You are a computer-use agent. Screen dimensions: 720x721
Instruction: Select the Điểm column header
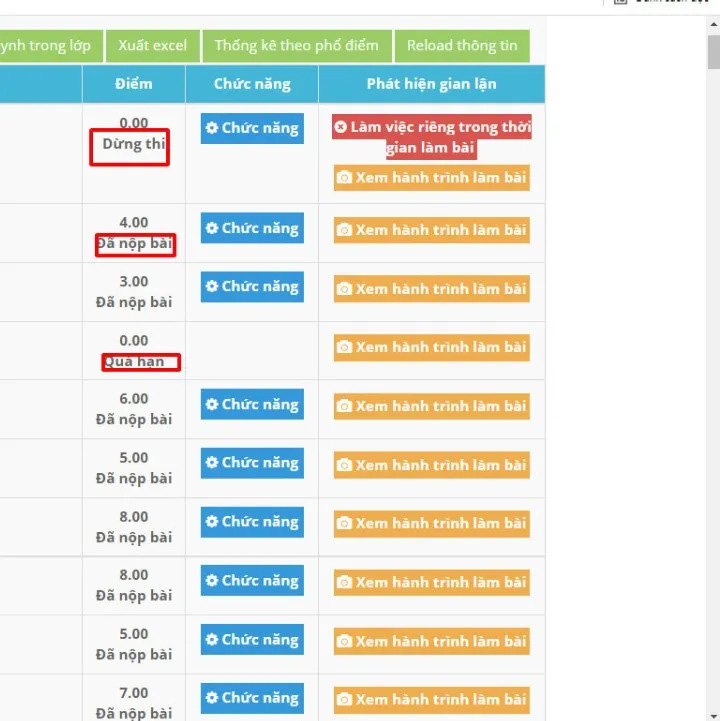pyautogui.click(x=133, y=84)
